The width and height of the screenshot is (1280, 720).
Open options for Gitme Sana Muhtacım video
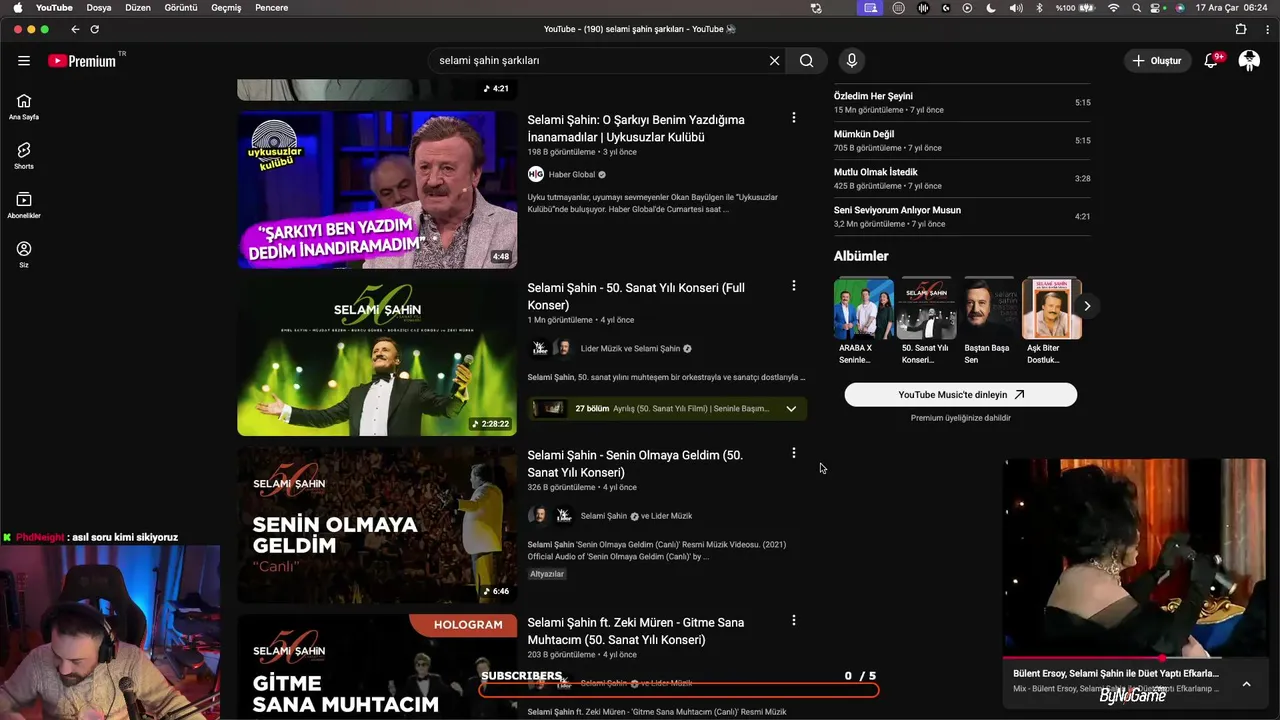pyautogui.click(x=794, y=621)
